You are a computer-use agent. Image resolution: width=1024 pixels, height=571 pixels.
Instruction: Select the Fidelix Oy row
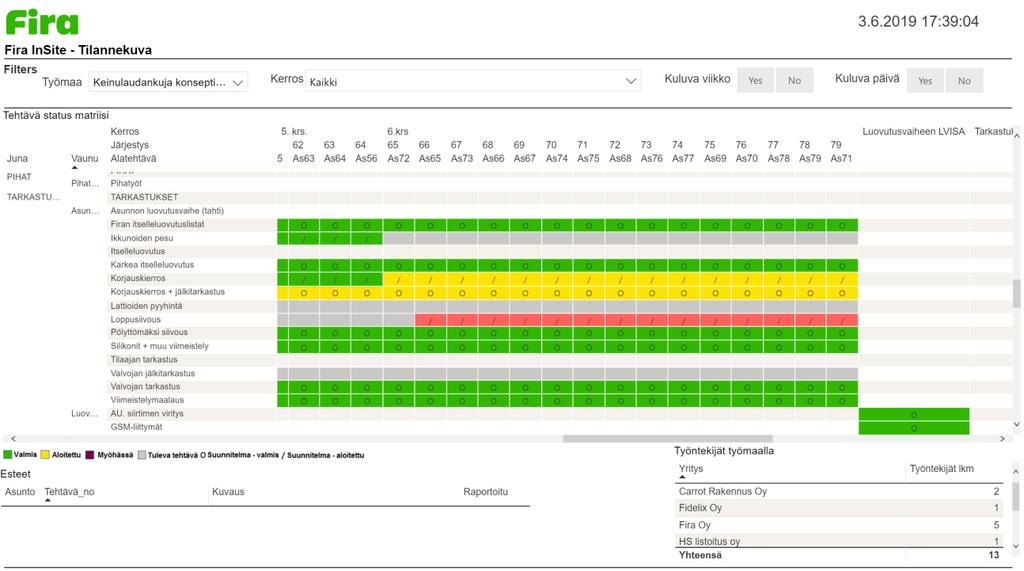click(x=840, y=508)
